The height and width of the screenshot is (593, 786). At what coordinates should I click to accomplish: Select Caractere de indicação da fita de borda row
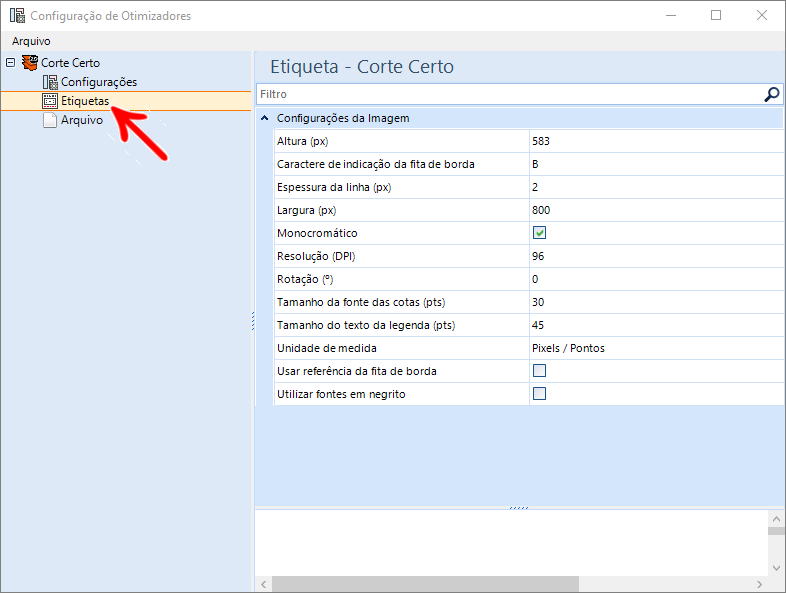[375, 164]
